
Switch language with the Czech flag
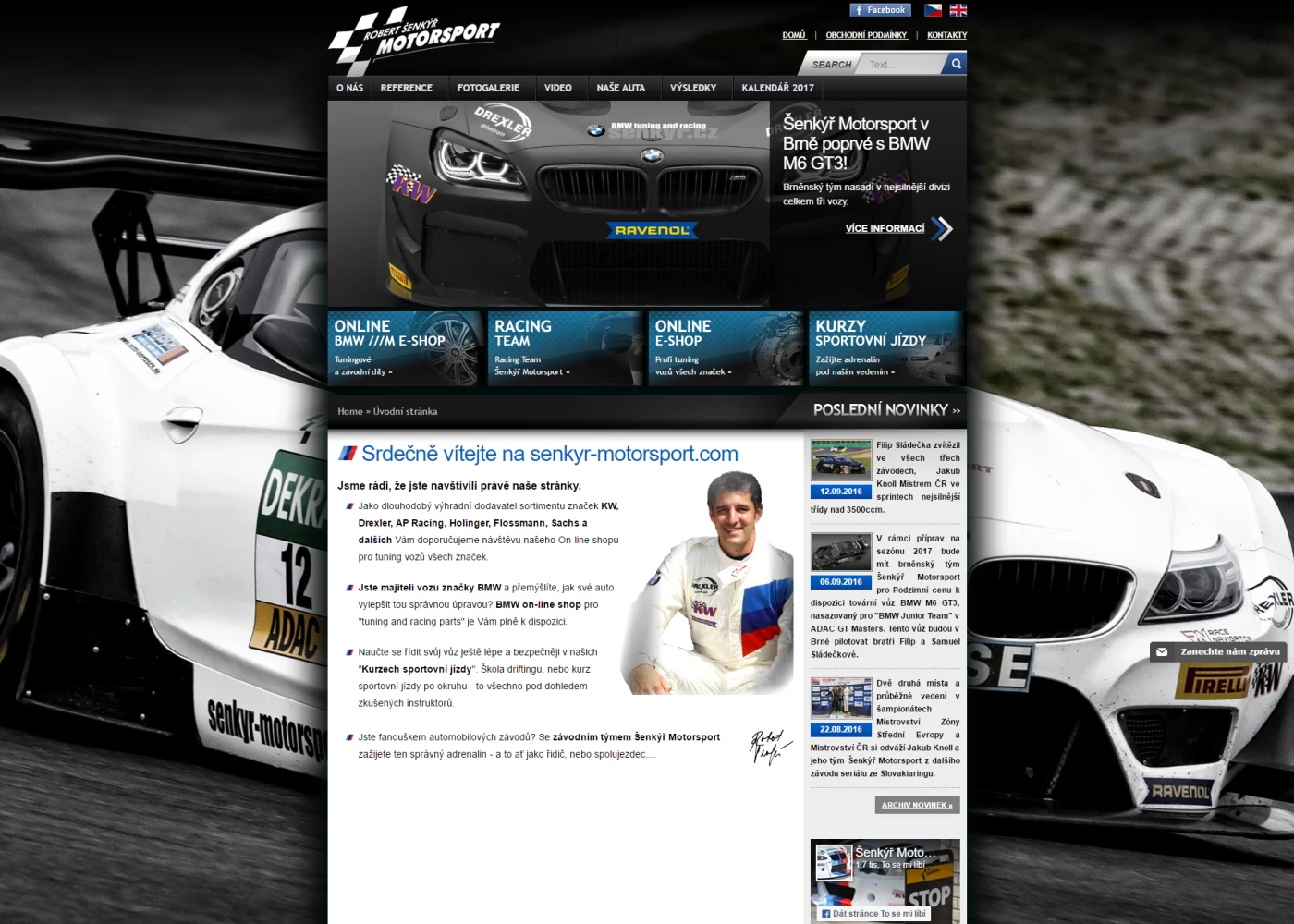(x=934, y=10)
